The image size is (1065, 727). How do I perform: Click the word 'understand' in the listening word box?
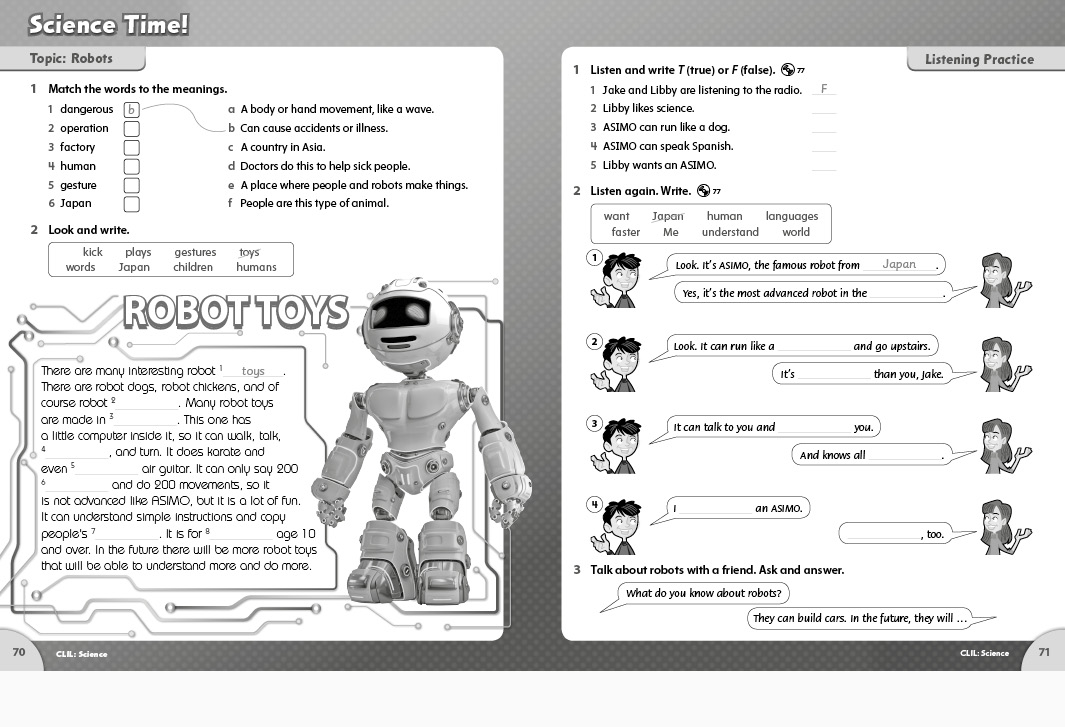coord(730,232)
